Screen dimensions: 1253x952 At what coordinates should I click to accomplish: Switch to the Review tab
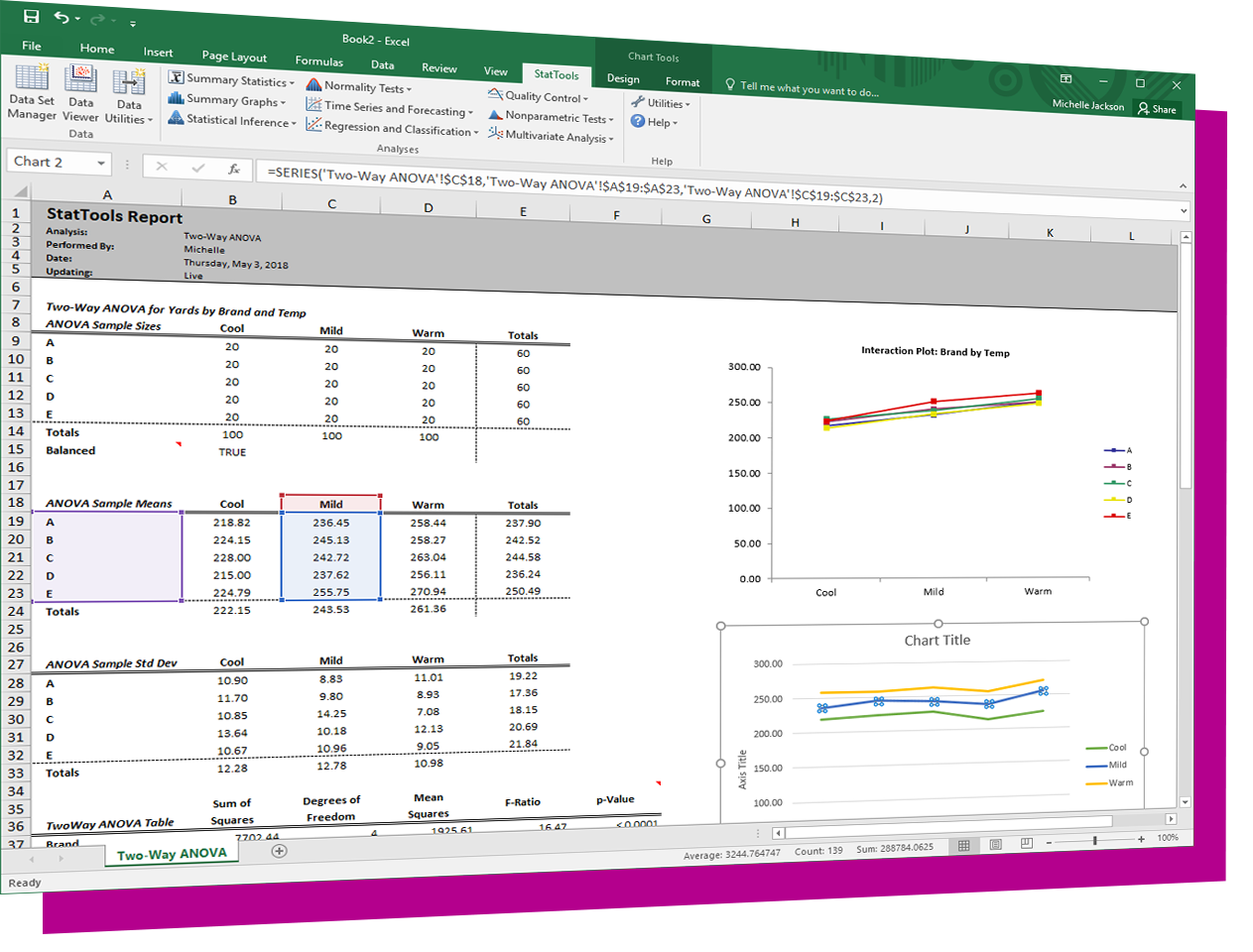(x=439, y=67)
